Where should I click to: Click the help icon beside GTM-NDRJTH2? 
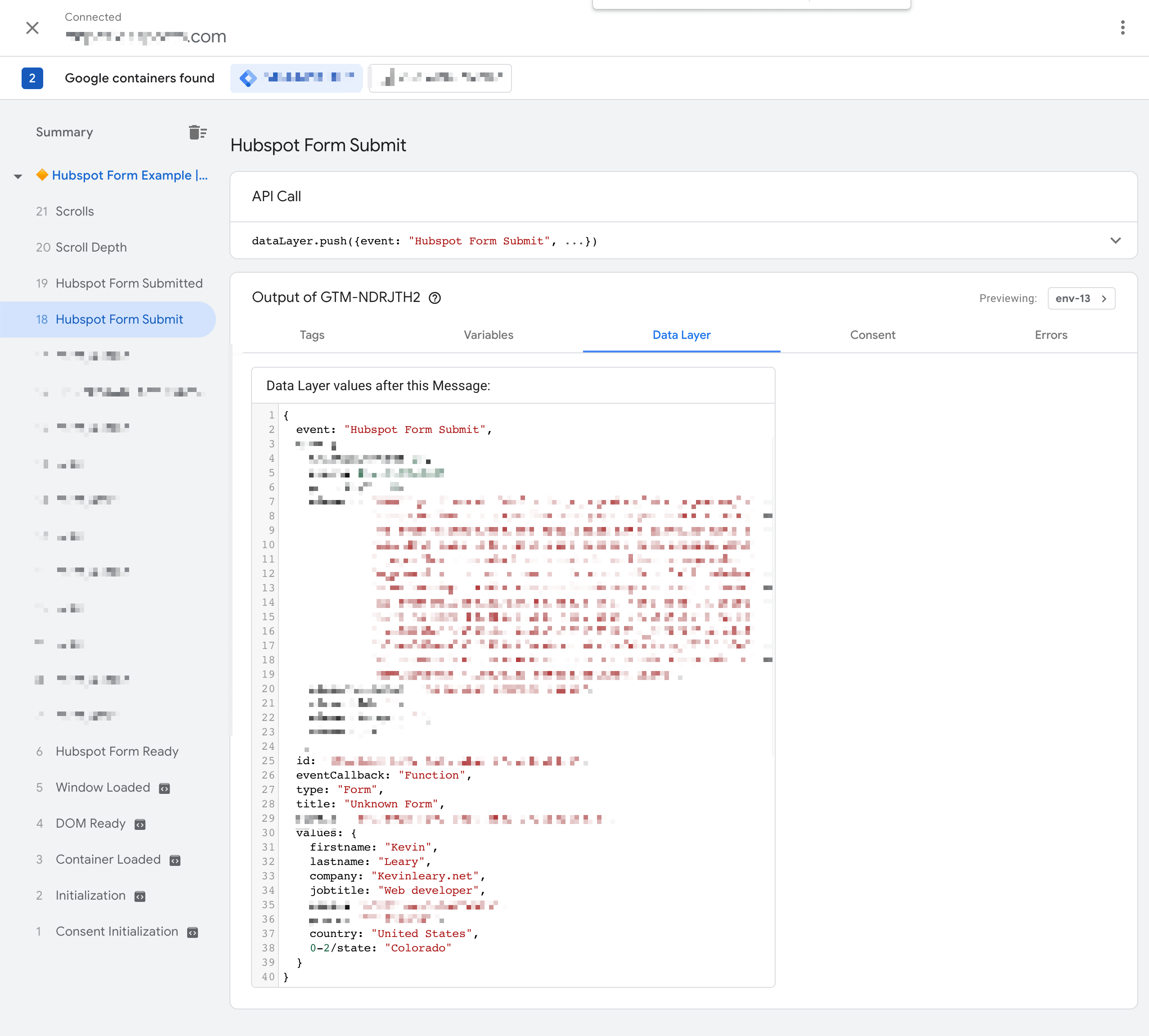(435, 298)
